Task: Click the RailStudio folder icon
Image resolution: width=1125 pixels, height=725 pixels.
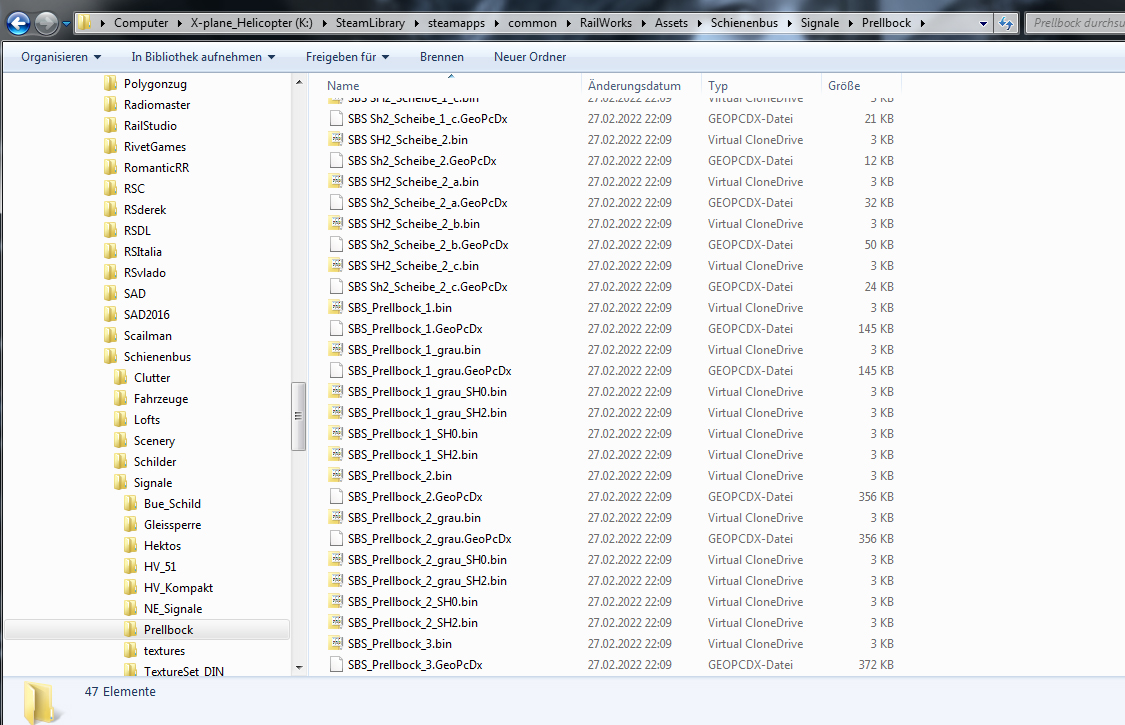Action: 110,126
